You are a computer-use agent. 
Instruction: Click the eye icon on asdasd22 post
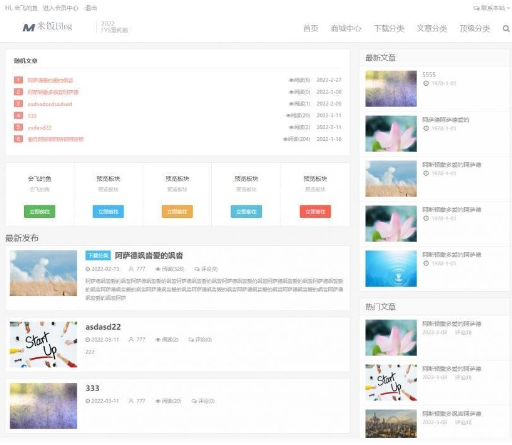(158, 340)
